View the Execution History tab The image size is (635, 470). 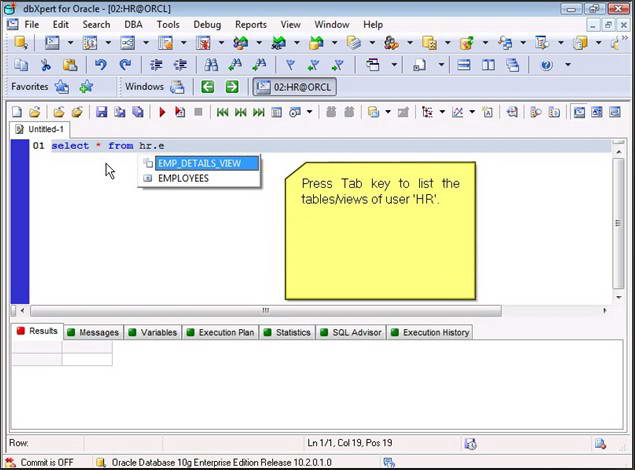click(x=430, y=332)
